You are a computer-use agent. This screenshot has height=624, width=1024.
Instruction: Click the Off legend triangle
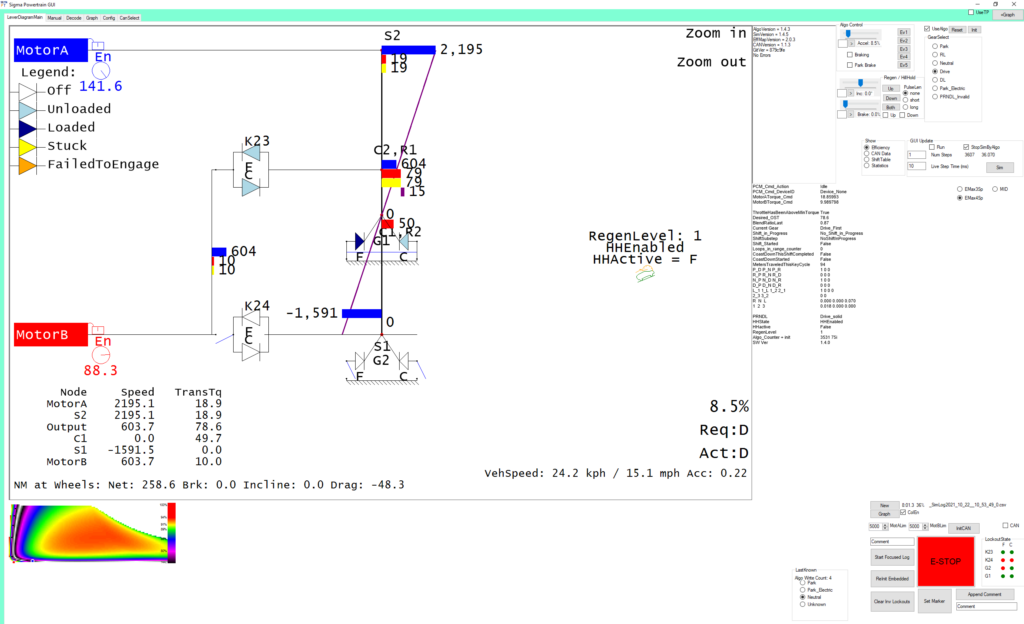[27, 92]
